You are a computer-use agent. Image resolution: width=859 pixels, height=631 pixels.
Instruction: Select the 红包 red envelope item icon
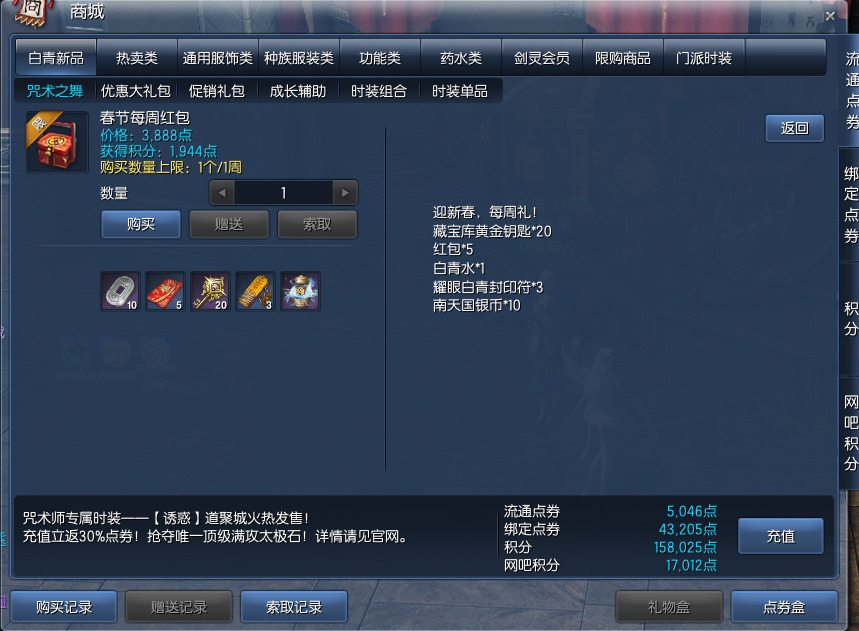click(x=165, y=291)
